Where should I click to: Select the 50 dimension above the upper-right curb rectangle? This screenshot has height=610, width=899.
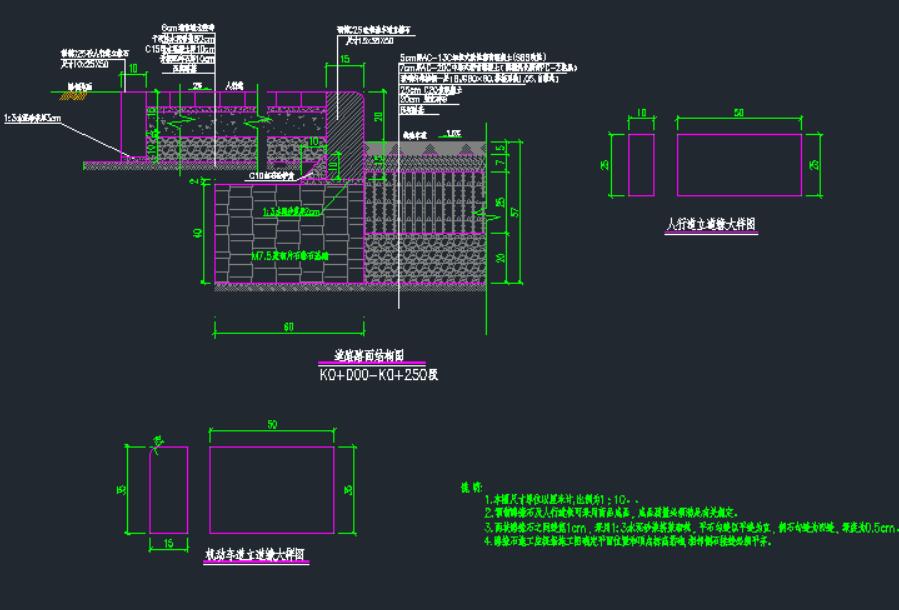coord(738,114)
